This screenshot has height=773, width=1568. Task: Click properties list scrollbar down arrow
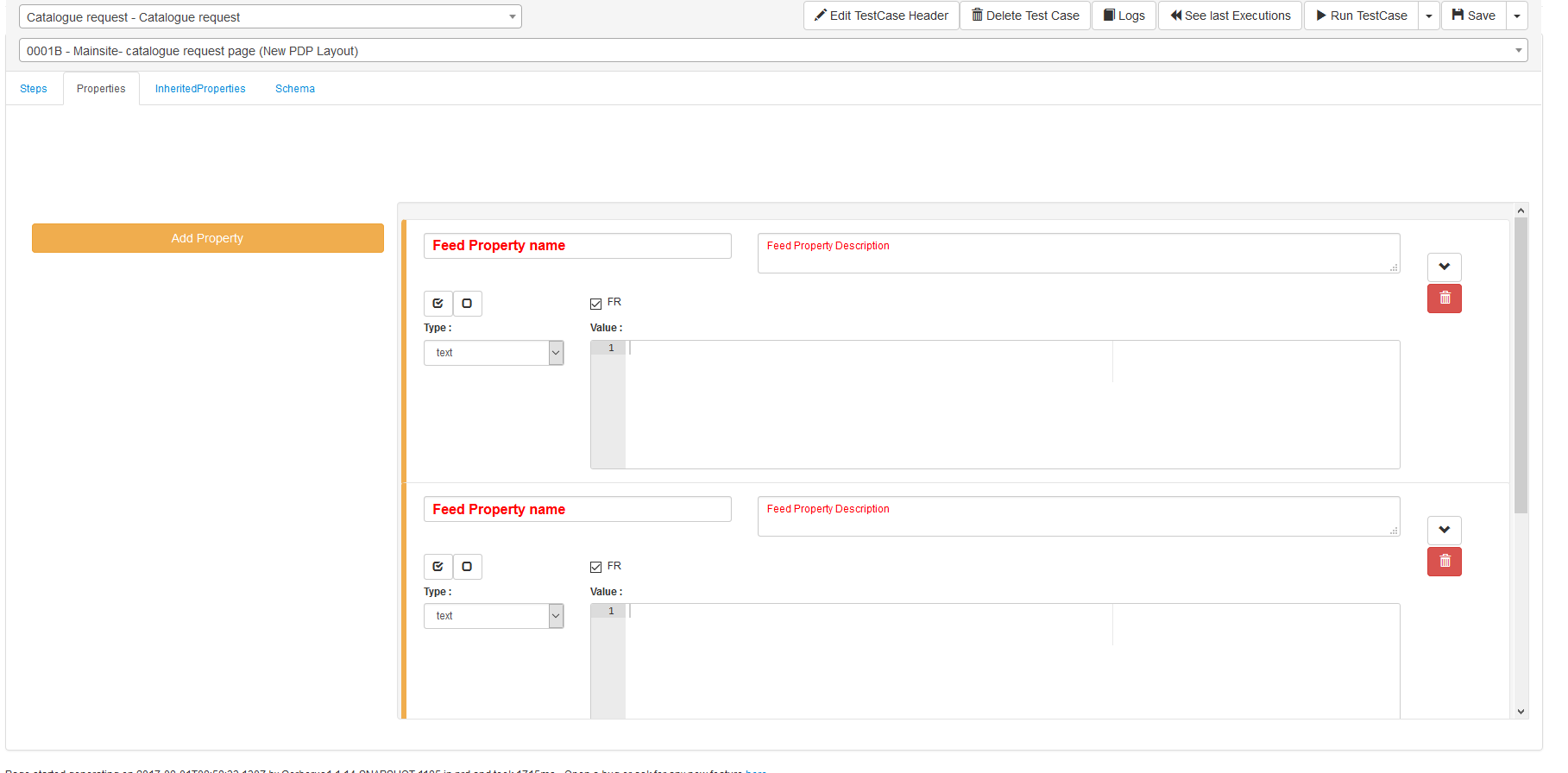(1521, 712)
